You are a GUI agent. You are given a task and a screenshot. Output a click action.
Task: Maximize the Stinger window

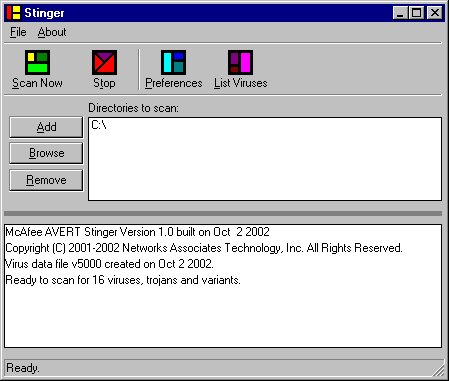click(x=416, y=13)
